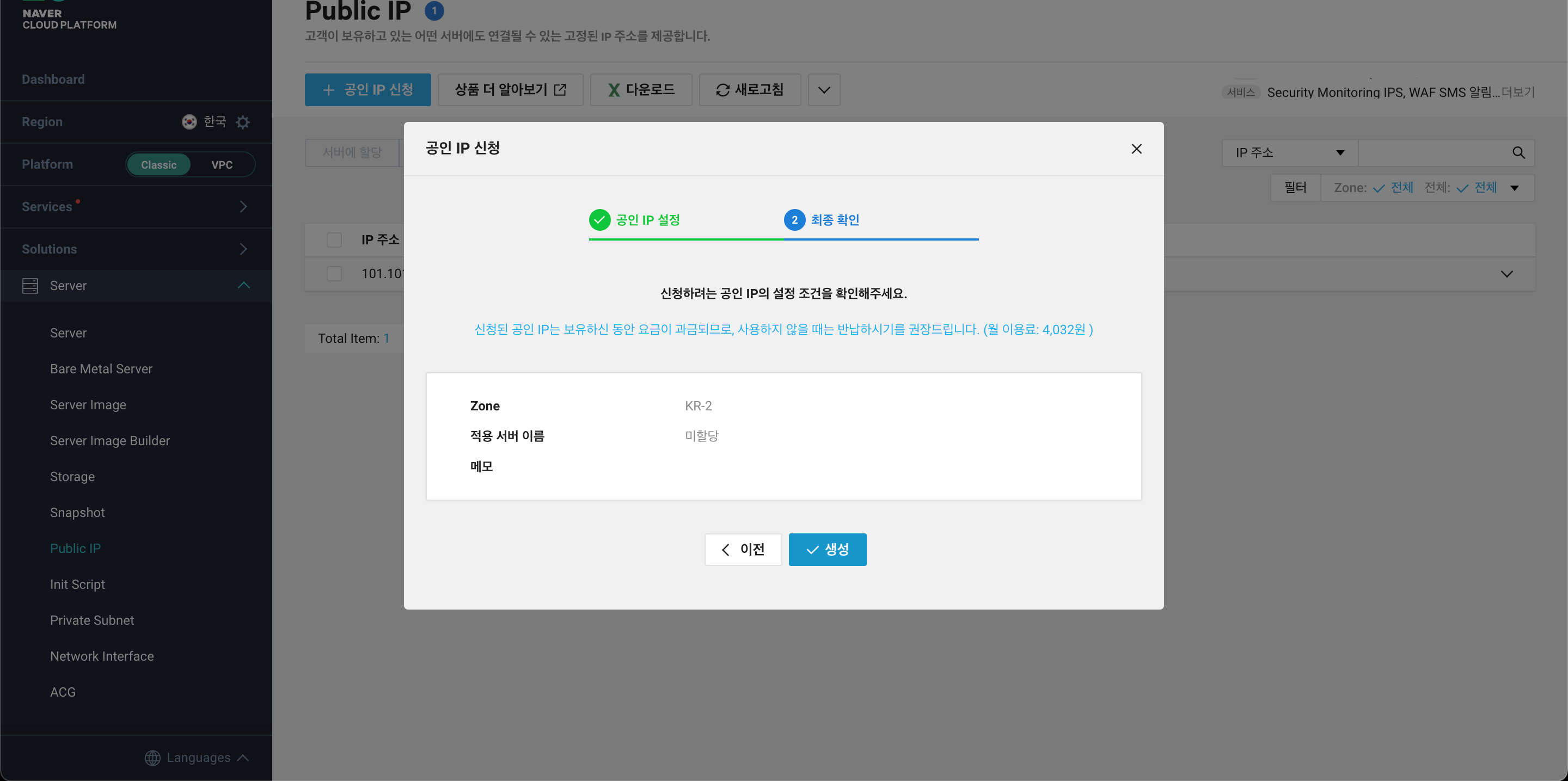Screen dimensions: 1568x781
Task: Go to 공인 IP 설정 step tab
Action: [635, 220]
